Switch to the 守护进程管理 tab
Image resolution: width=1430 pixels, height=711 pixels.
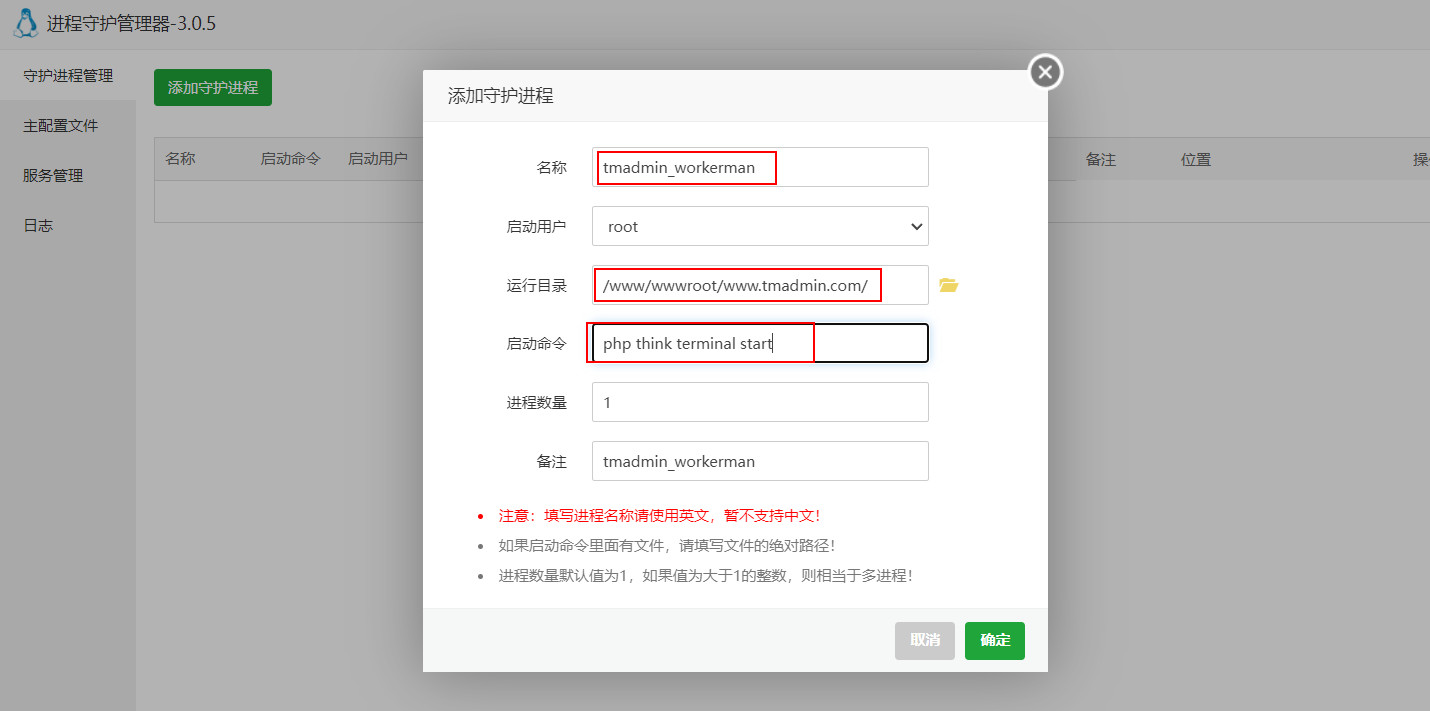click(x=68, y=76)
